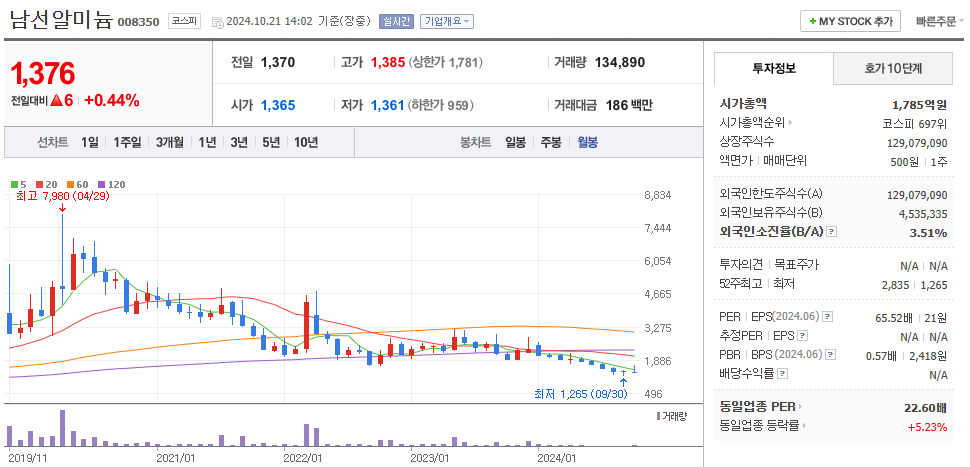Click the 최저 1,265 (09/30) marker
The width and height of the screenshot is (970, 467).
582,394
